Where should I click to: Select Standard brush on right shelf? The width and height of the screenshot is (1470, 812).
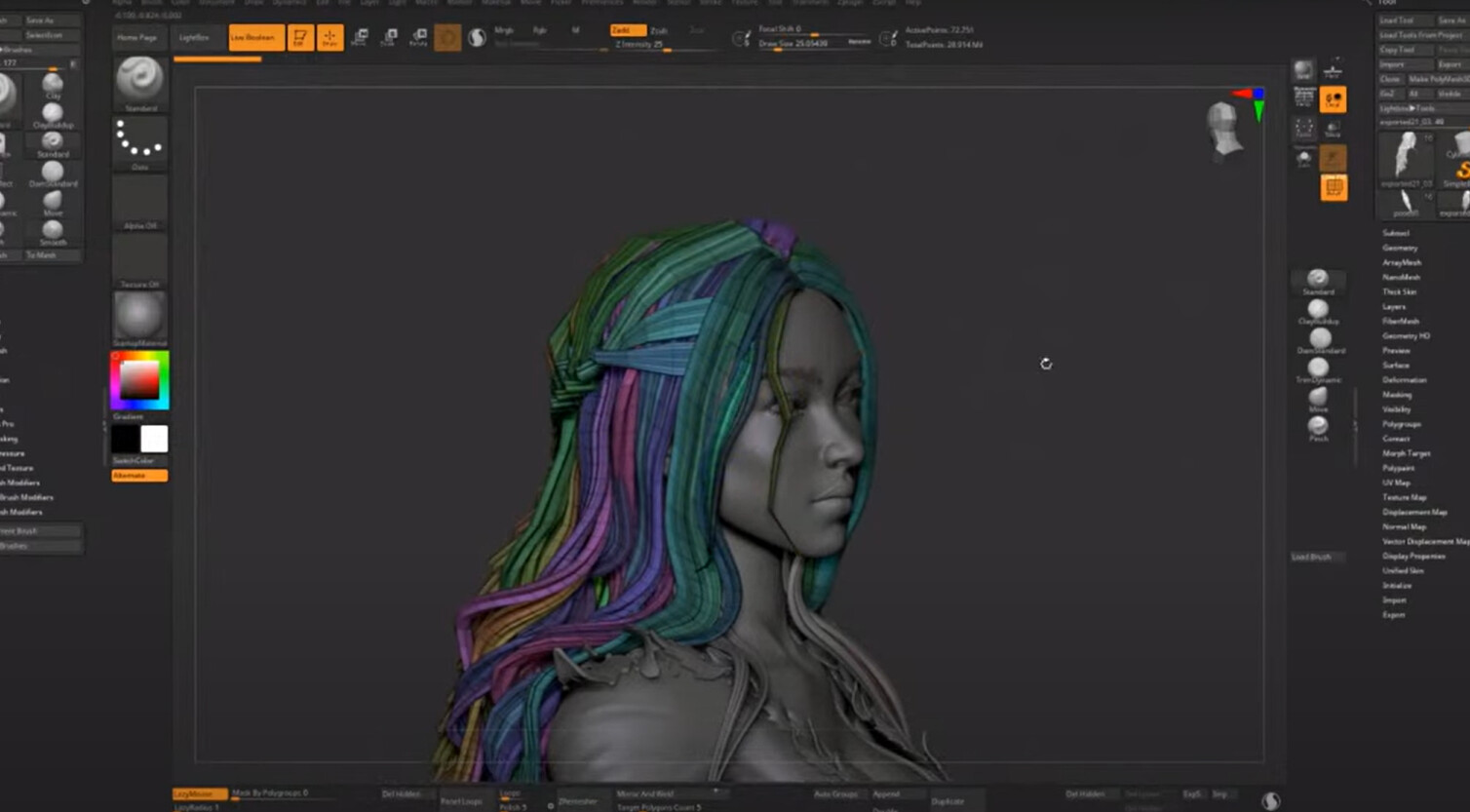click(x=1318, y=283)
